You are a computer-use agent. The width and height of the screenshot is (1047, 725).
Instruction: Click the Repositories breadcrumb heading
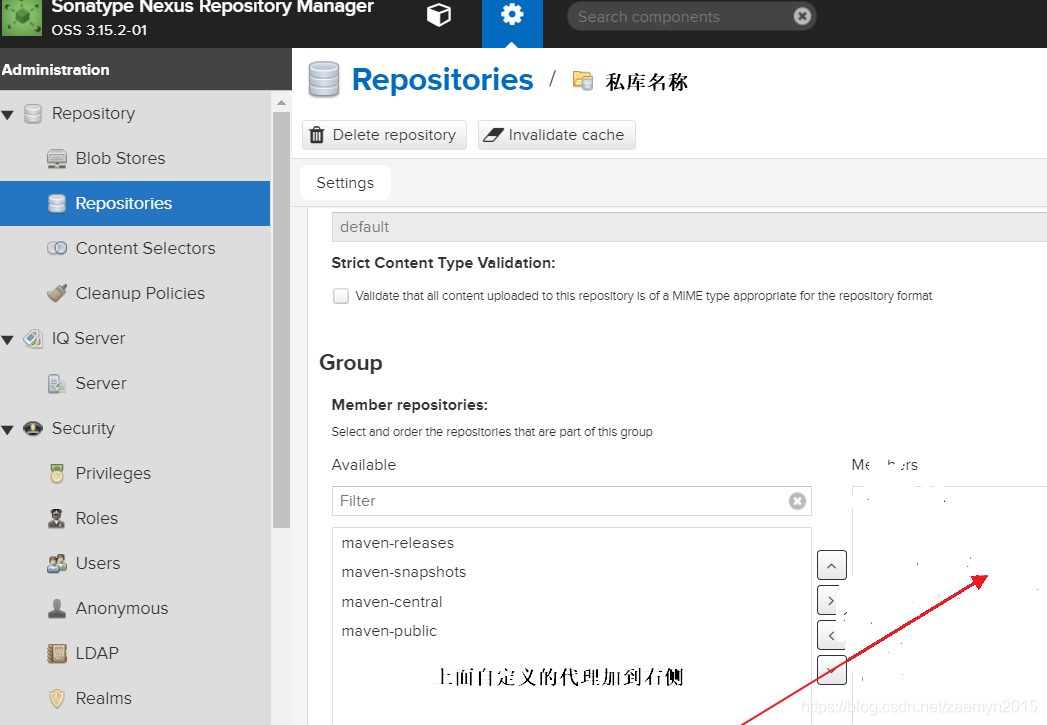tap(442, 80)
